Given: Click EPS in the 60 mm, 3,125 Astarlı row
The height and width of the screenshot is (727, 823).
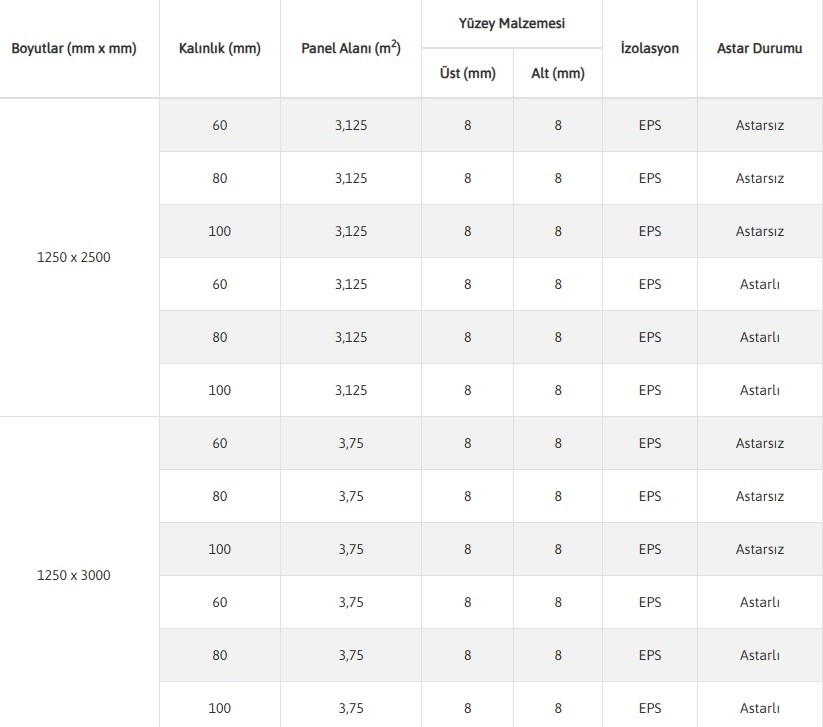Looking at the screenshot, I should coord(649,284).
